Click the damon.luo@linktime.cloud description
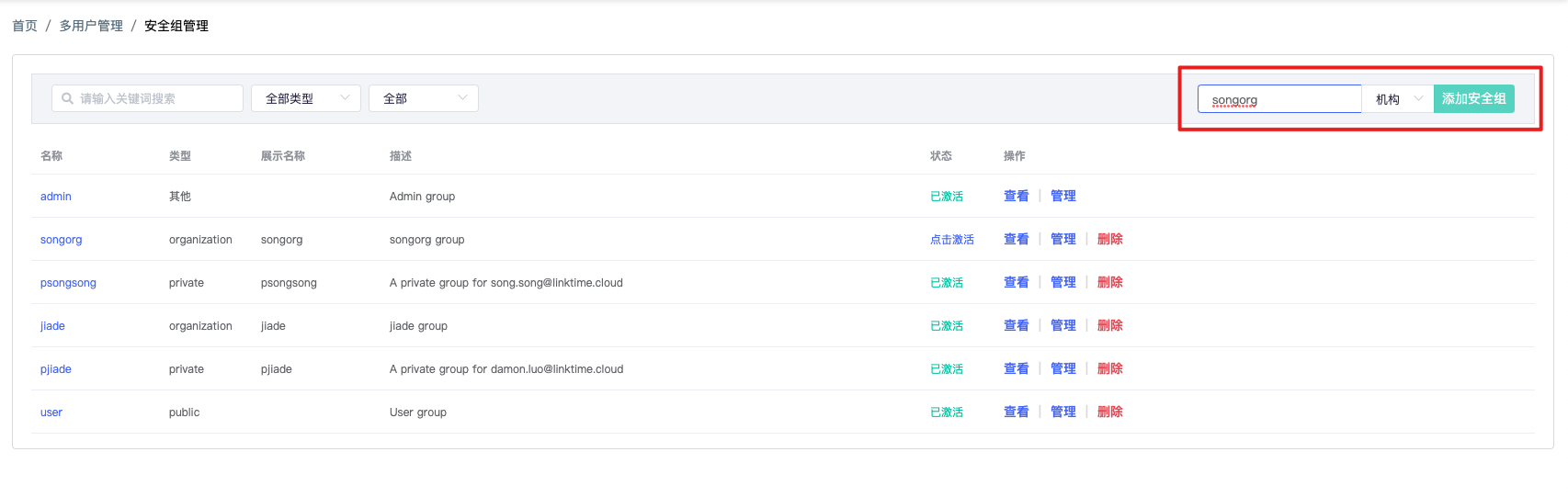Image resolution: width=1568 pixels, height=497 pixels. pos(506,369)
